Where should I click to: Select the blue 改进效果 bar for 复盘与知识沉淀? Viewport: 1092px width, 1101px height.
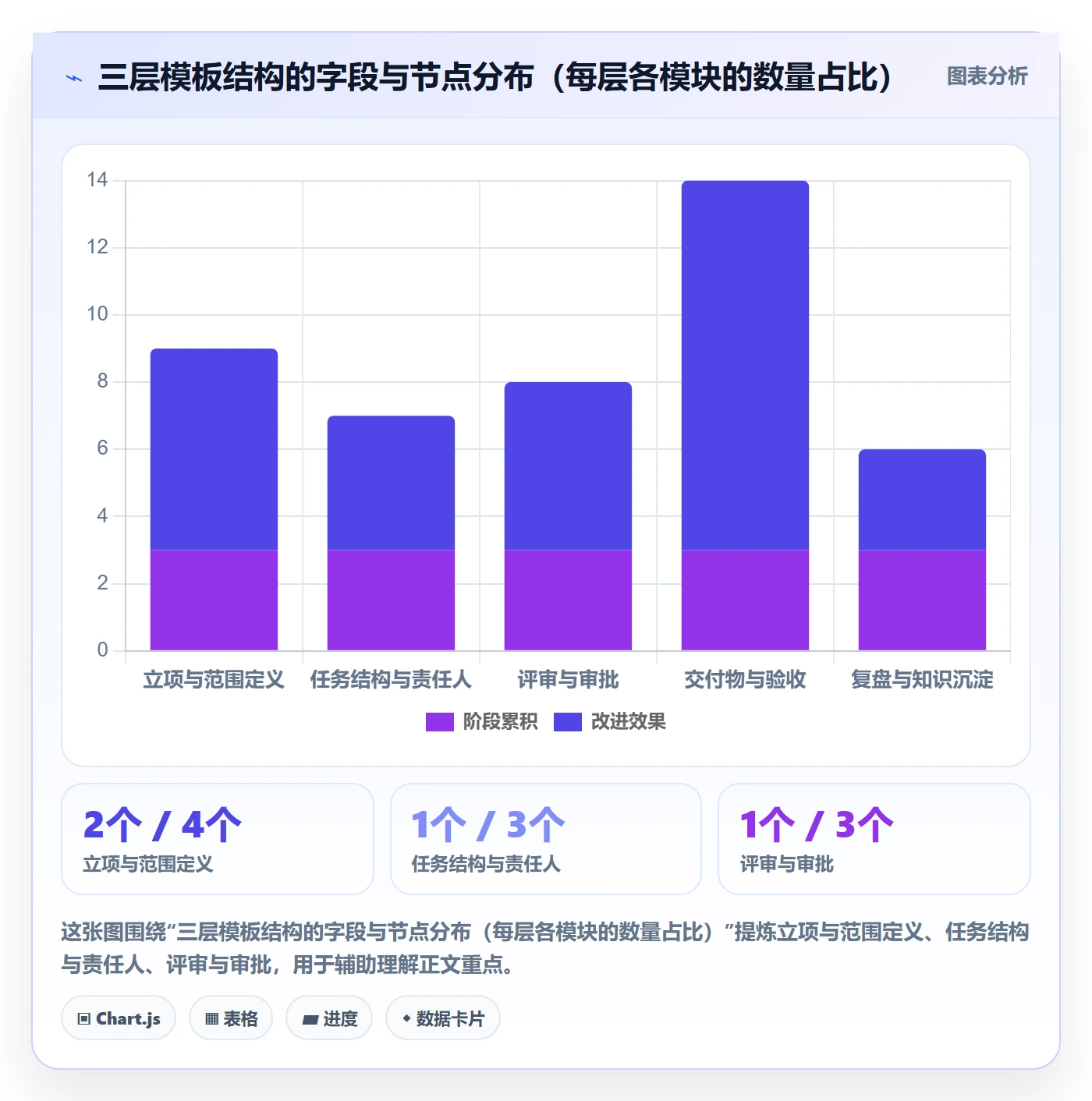922,499
